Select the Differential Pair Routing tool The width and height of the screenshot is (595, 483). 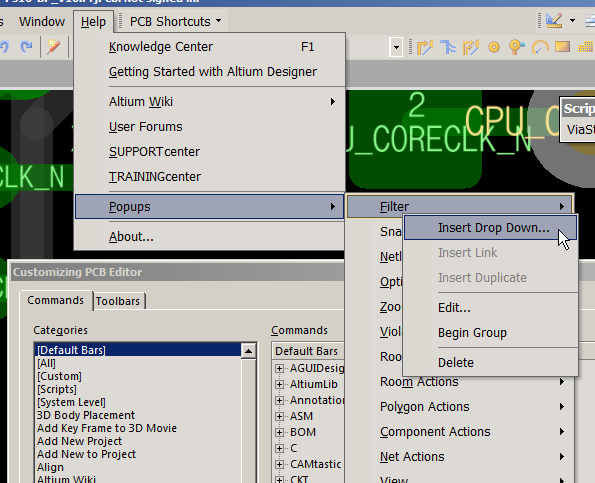[x=471, y=47]
